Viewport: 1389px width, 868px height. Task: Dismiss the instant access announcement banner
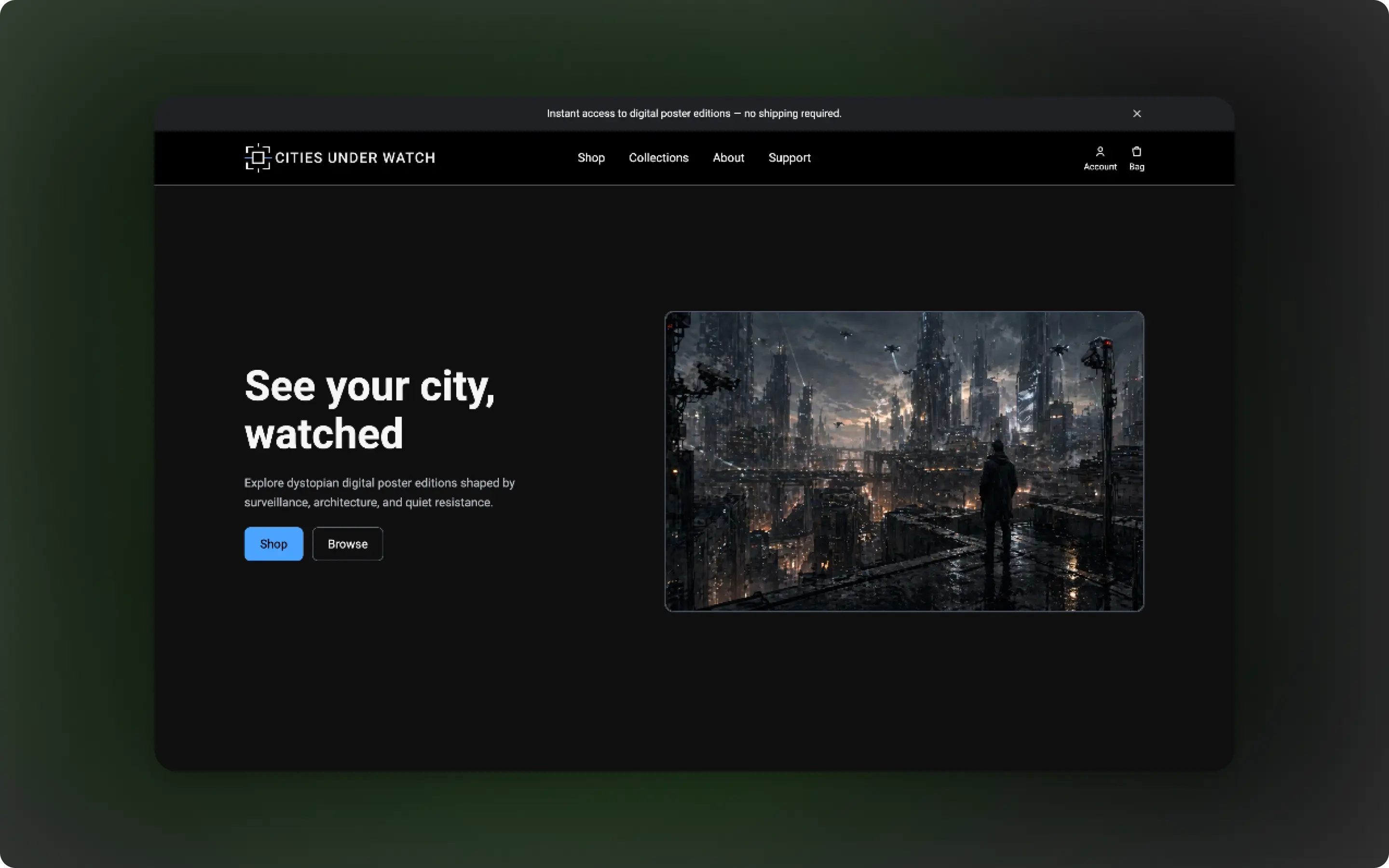1136,114
